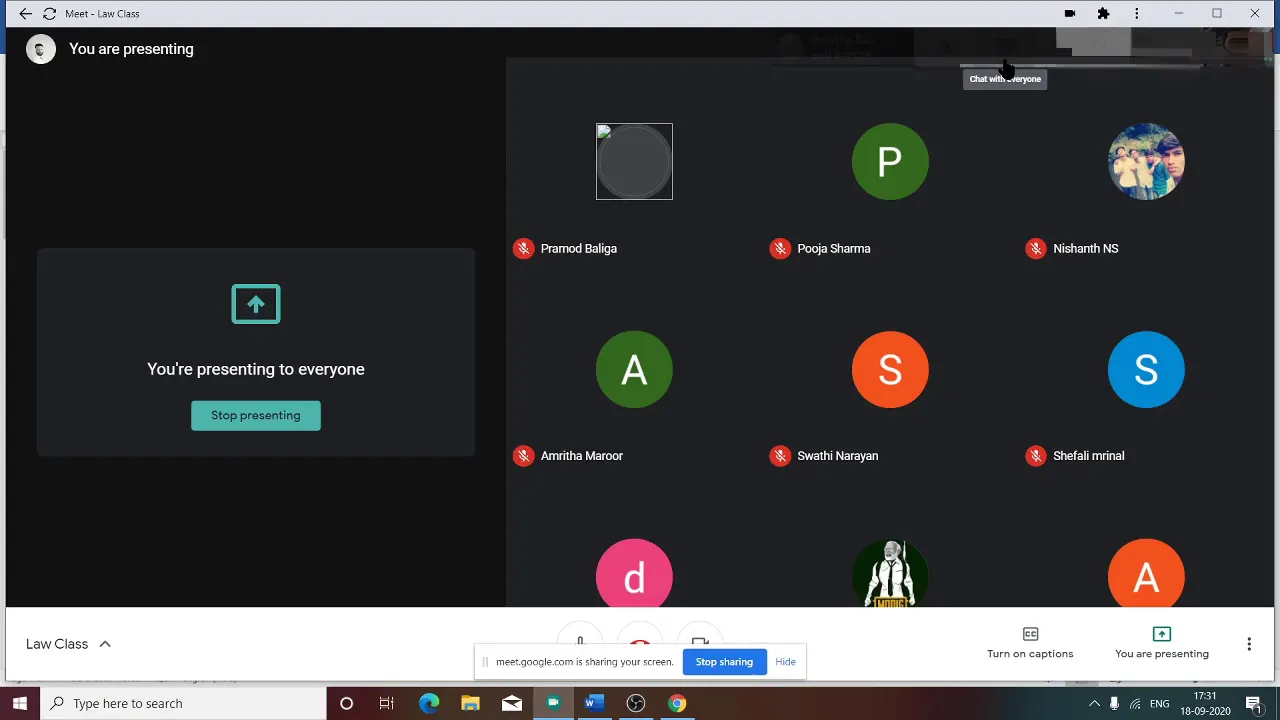Click the name "Swathi Narayan"
Screen dimensions: 1280x720
coord(838,456)
